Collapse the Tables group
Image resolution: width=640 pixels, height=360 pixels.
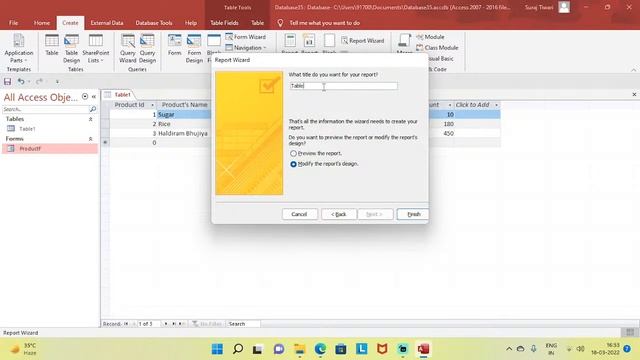91,119
